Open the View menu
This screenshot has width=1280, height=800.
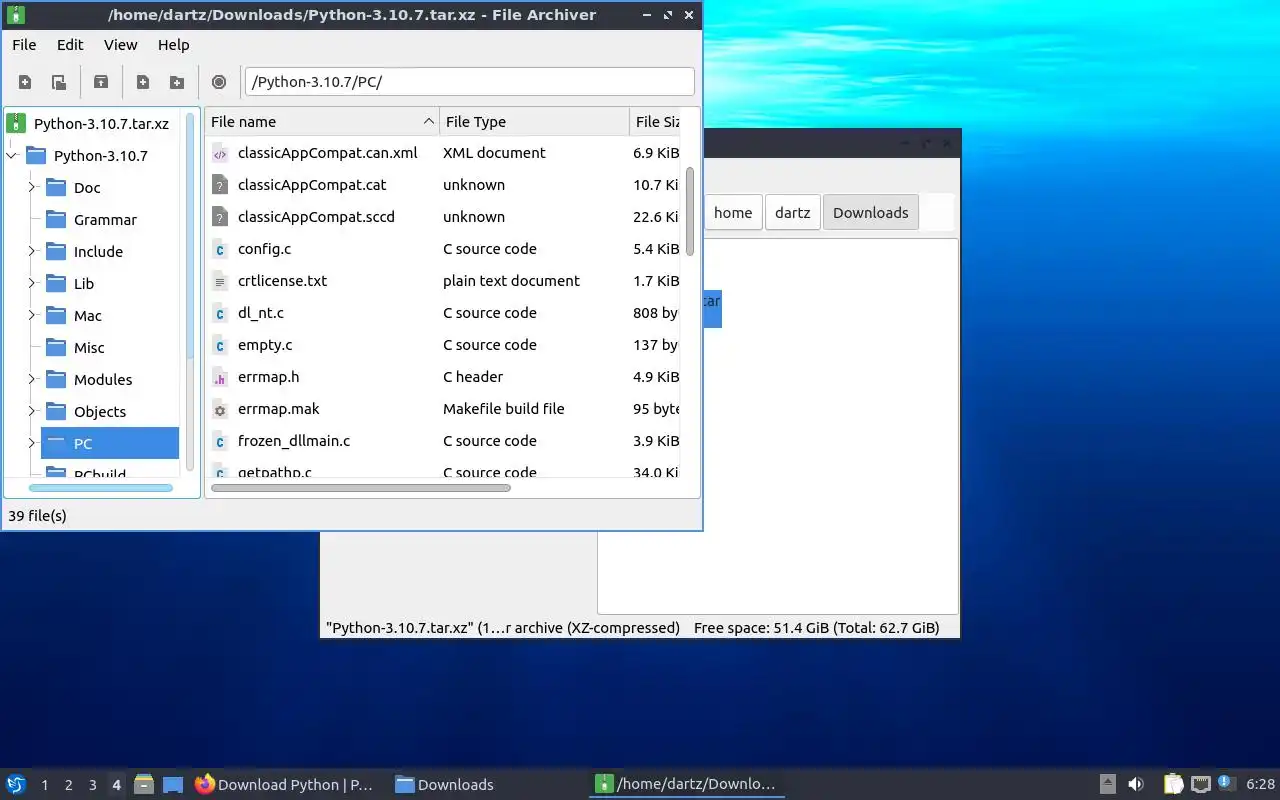(x=121, y=45)
